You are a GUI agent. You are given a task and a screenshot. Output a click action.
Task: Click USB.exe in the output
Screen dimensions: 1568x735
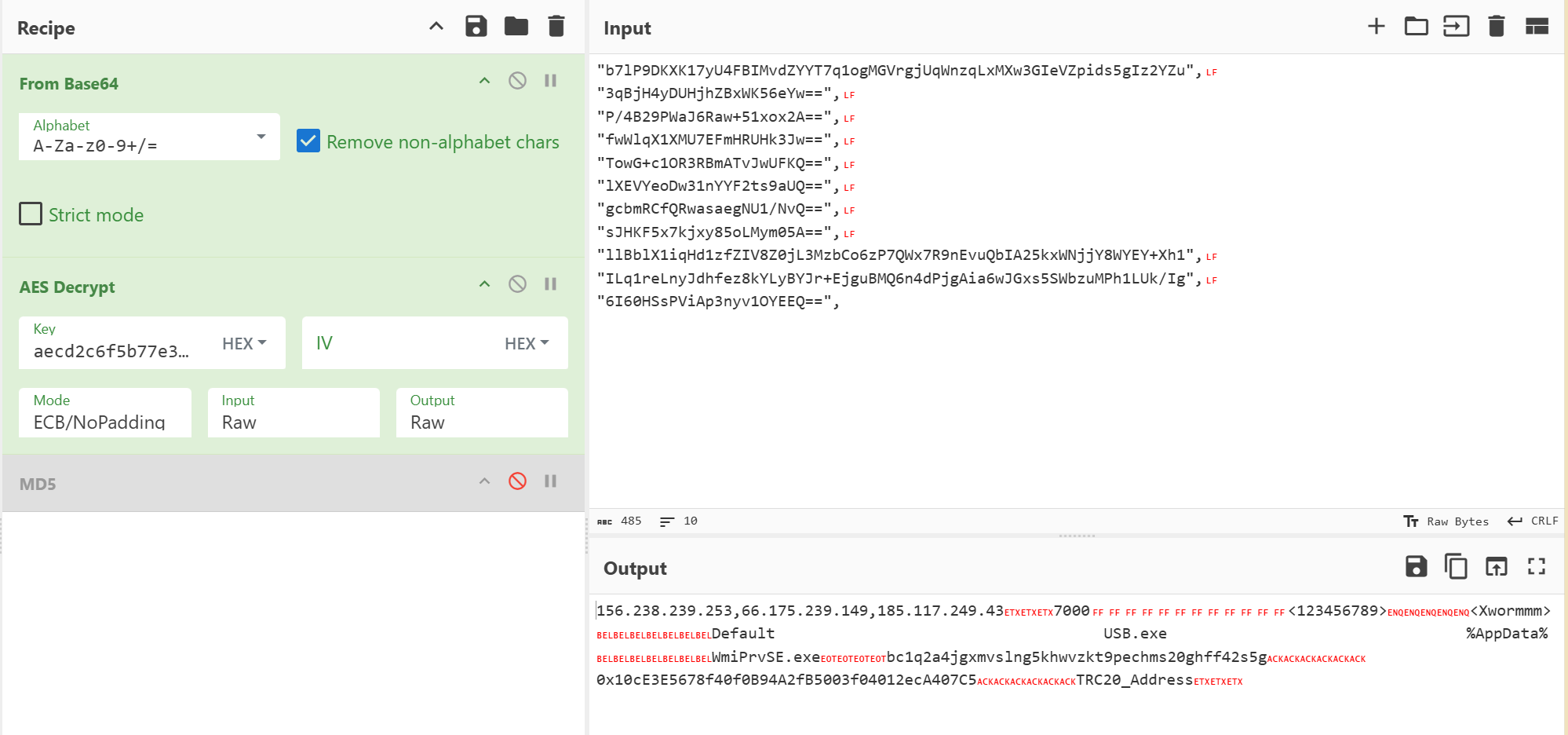coord(1135,634)
